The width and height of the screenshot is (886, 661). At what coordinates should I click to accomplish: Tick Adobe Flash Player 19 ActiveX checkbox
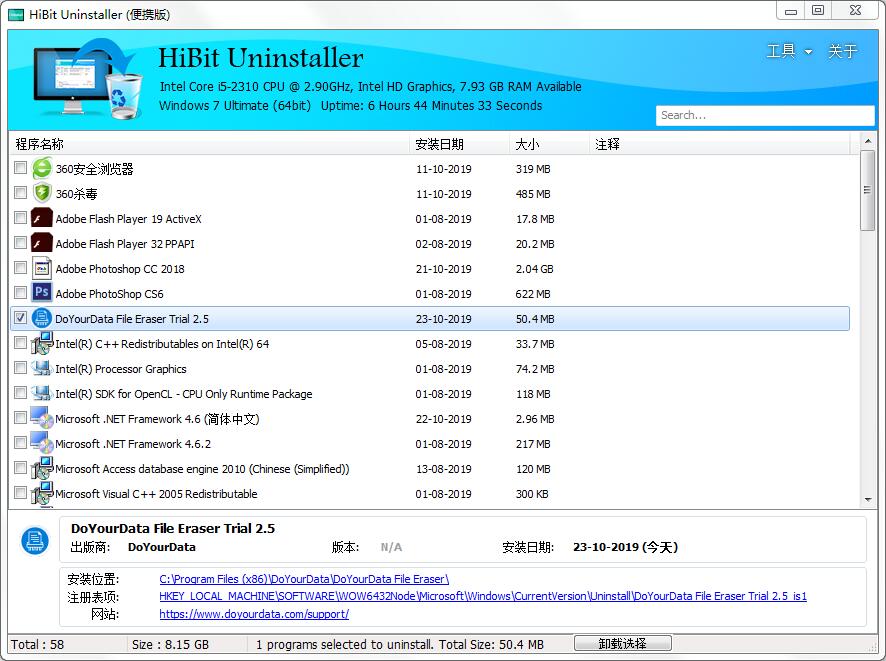pos(20,218)
